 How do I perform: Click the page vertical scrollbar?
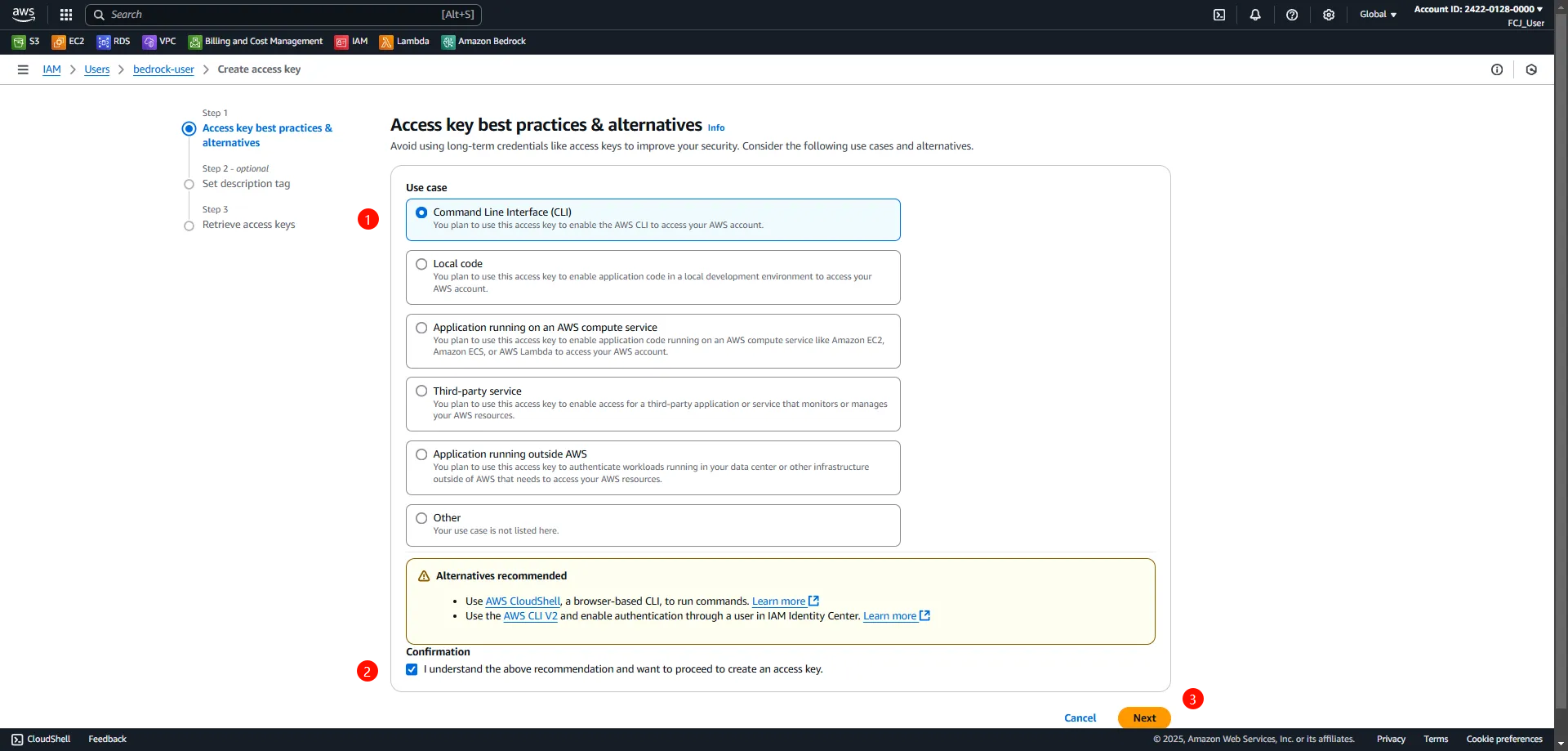[x=1561, y=360]
